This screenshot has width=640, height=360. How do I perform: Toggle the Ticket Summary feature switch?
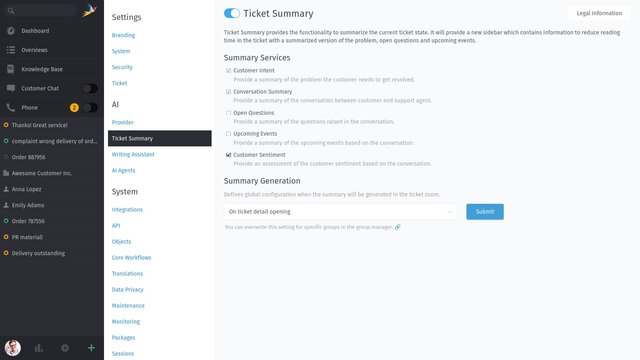click(x=232, y=13)
